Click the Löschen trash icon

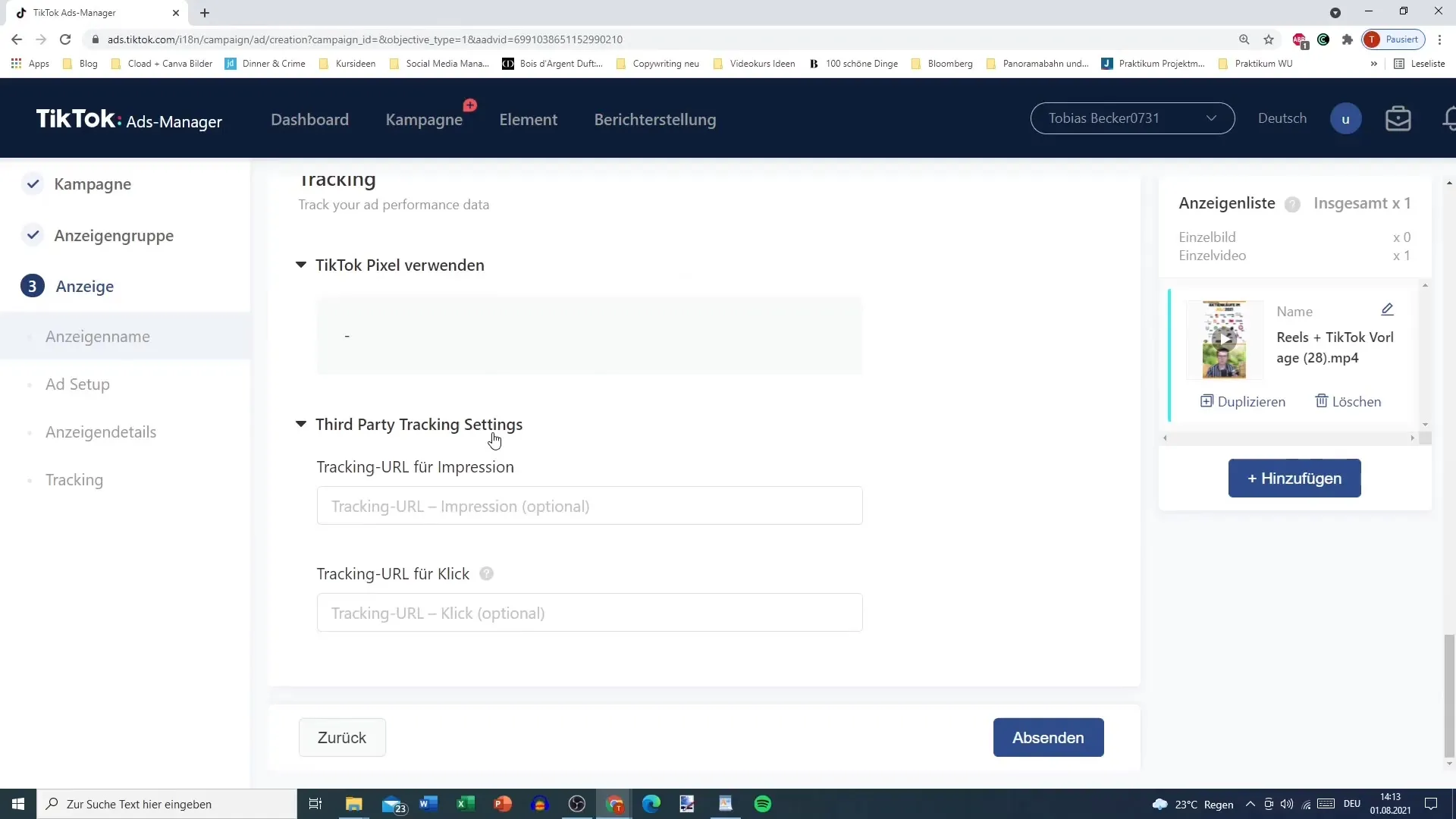[x=1321, y=401]
